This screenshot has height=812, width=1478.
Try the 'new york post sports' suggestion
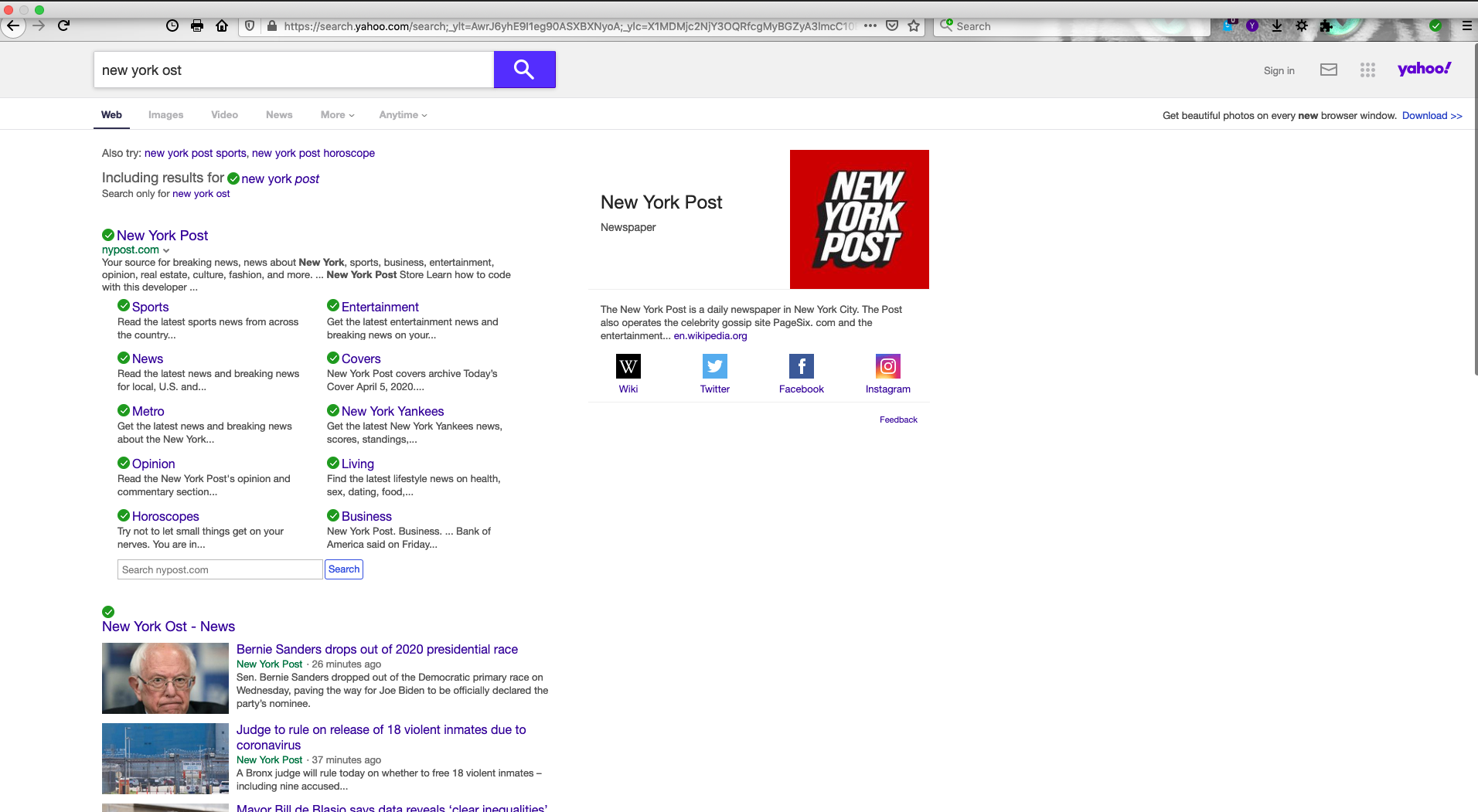coord(196,153)
